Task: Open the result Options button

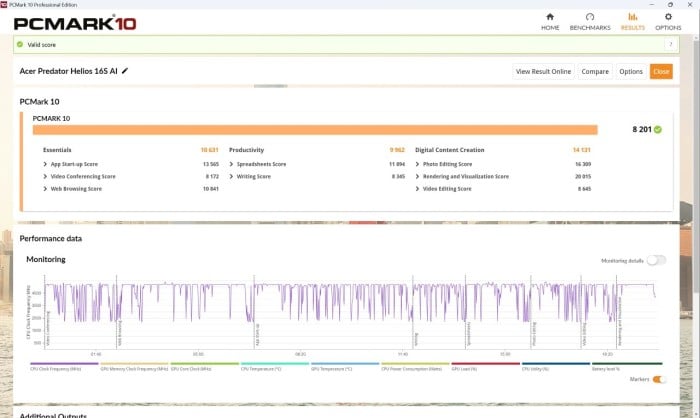Action: pos(630,71)
